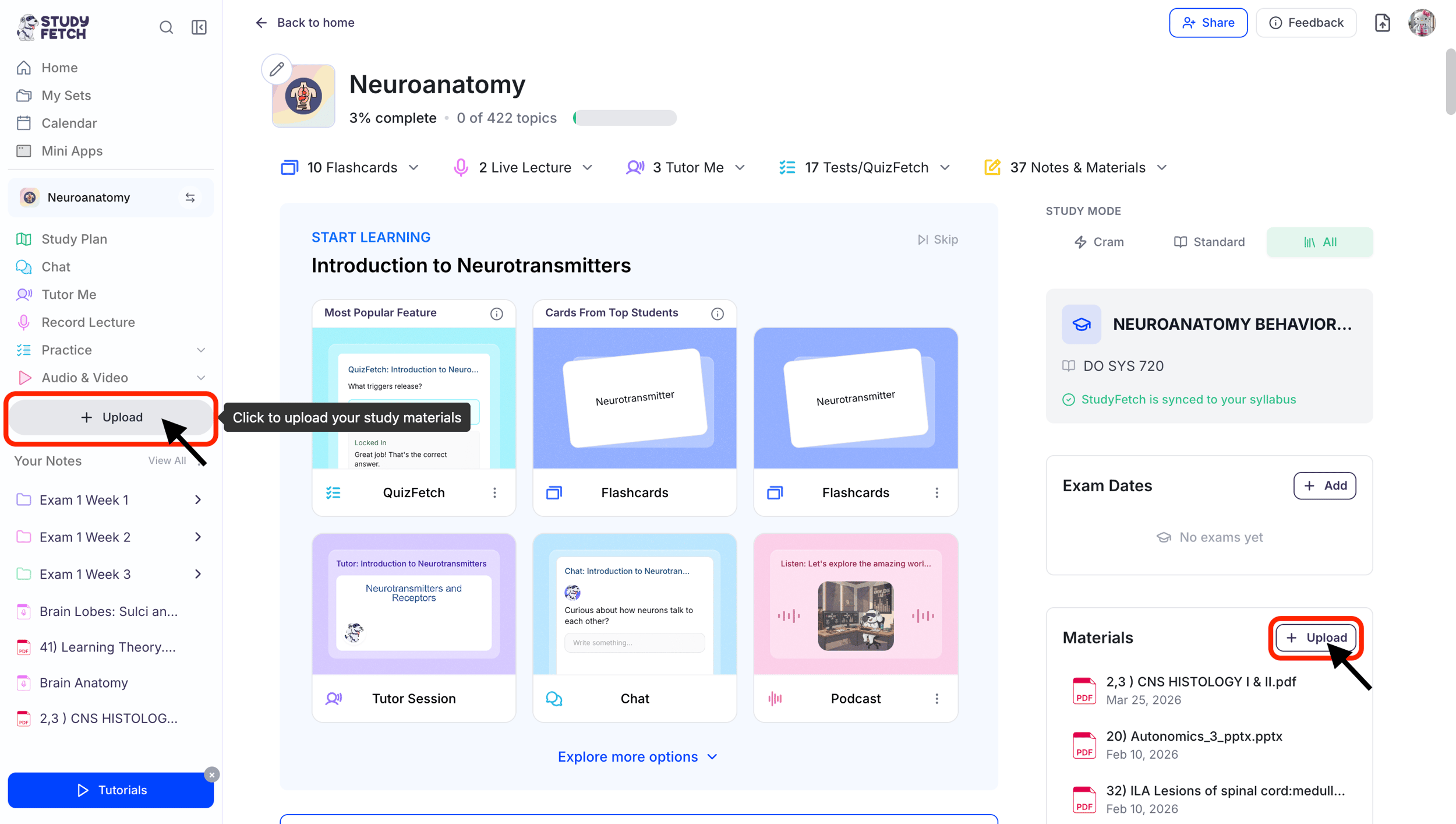Expand Explore more options
Viewport: 1456px width, 824px height.
pos(638,757)
